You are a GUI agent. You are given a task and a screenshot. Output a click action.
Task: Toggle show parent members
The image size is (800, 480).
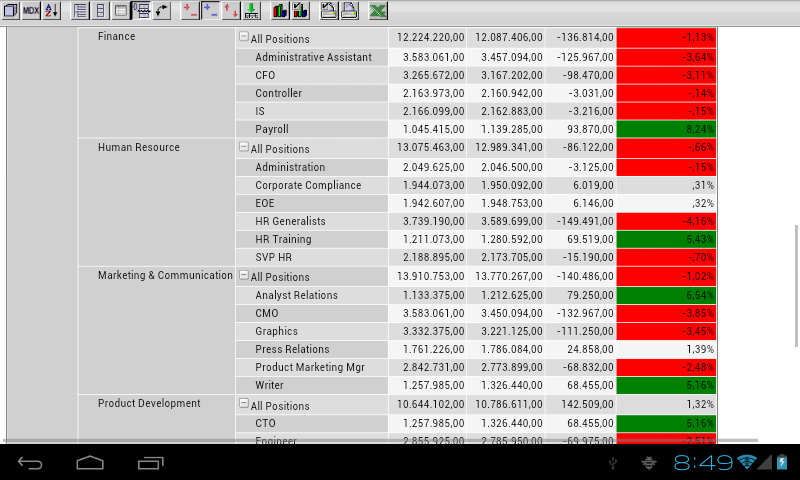(80, 10)
